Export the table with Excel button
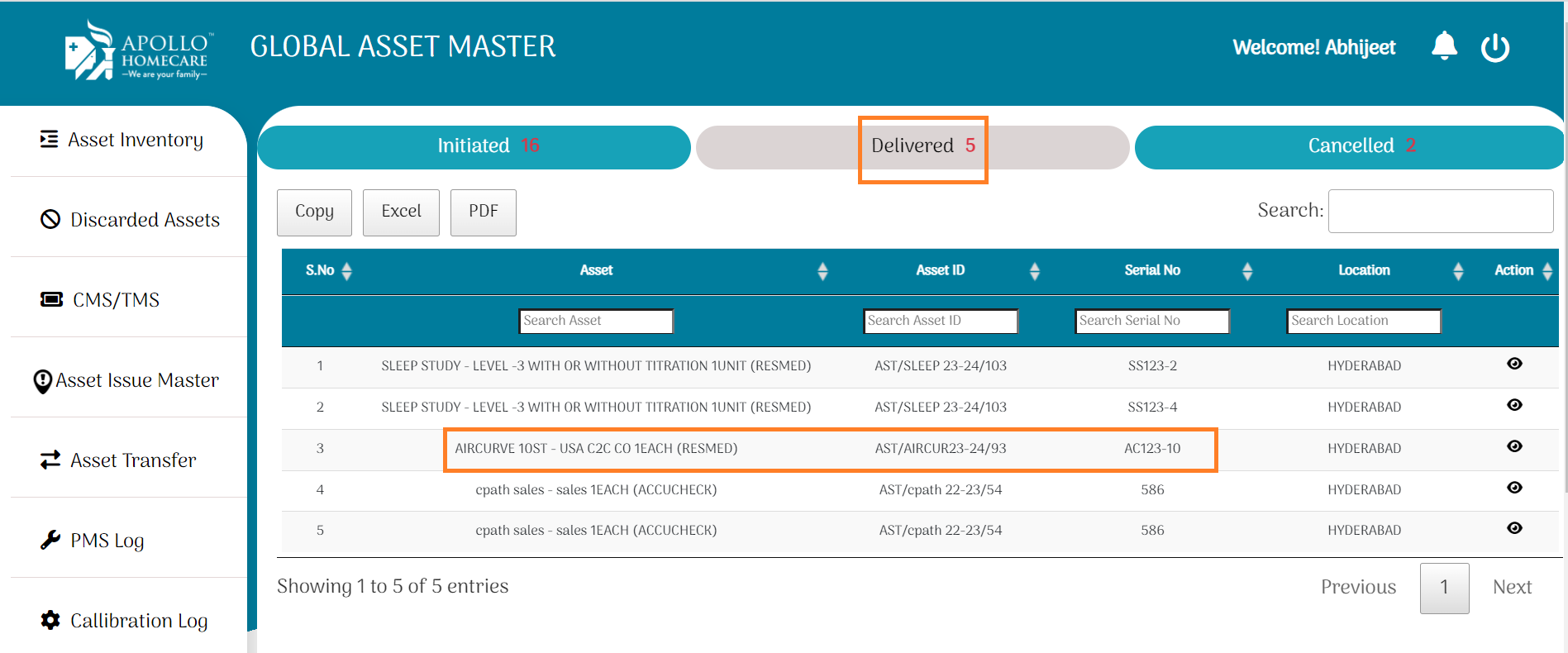This screenshot has height=653, width=1568. [x=401, y=212]
